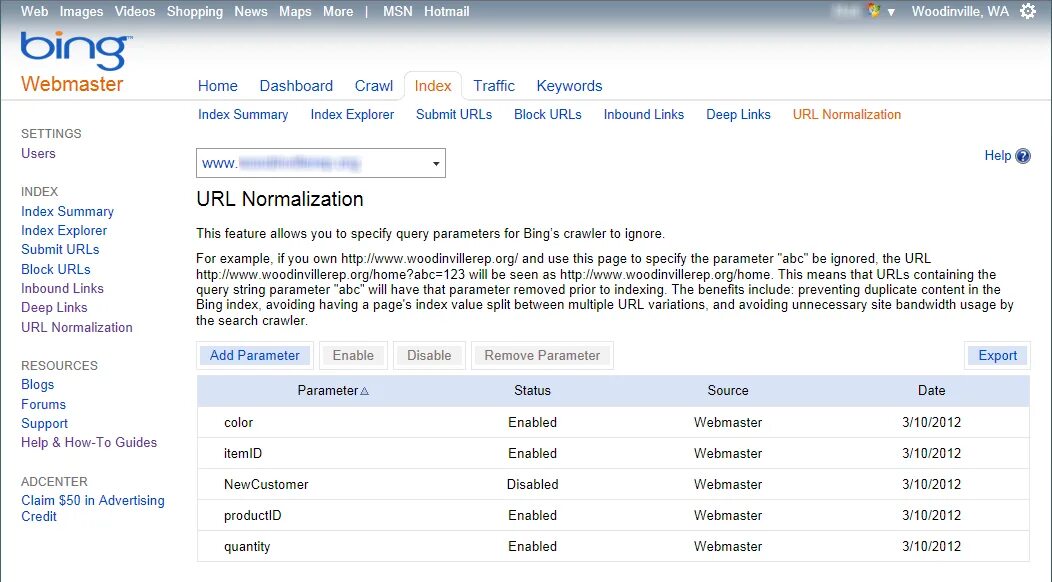The image size is (1052, 582).
Task: Click the Remove Parameter button
Action: 542,355
